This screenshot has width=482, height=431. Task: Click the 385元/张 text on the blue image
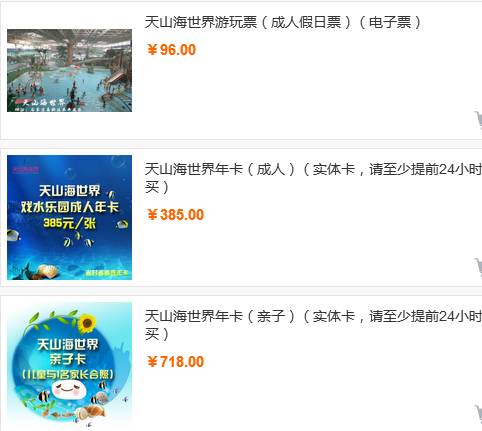(69, 223)
